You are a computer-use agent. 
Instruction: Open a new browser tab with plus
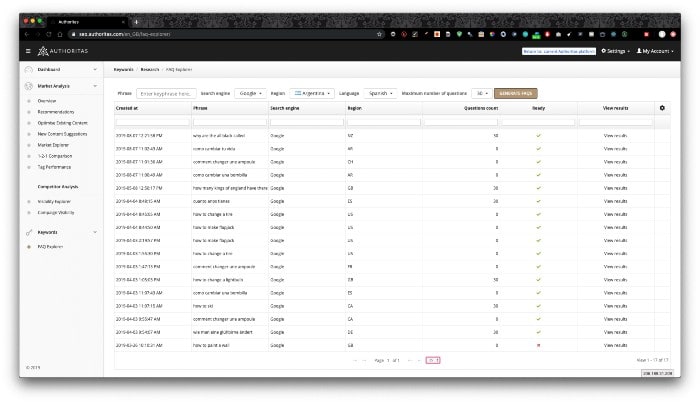[137, 21]
